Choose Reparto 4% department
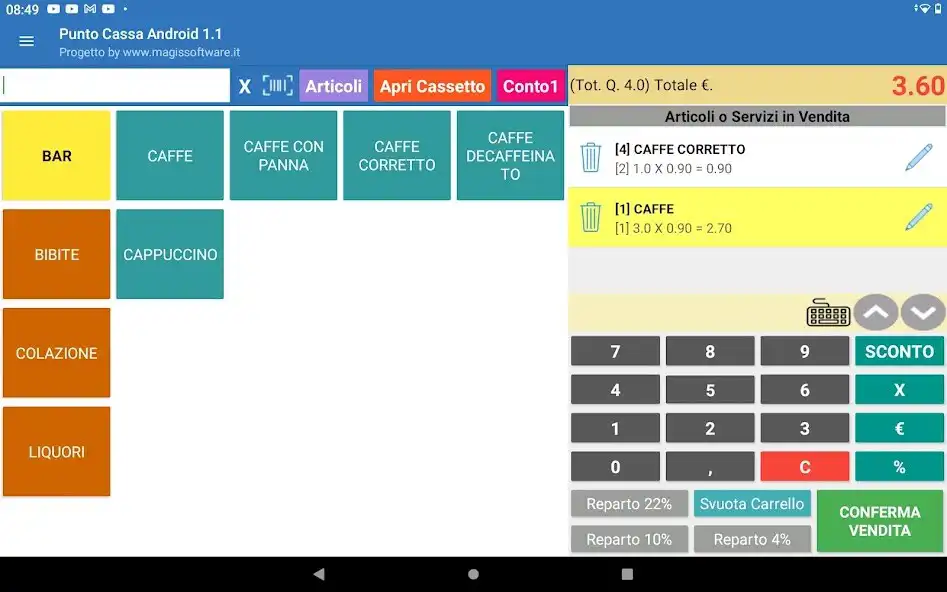Screen dimensions: 947x592 coord(752,539)
